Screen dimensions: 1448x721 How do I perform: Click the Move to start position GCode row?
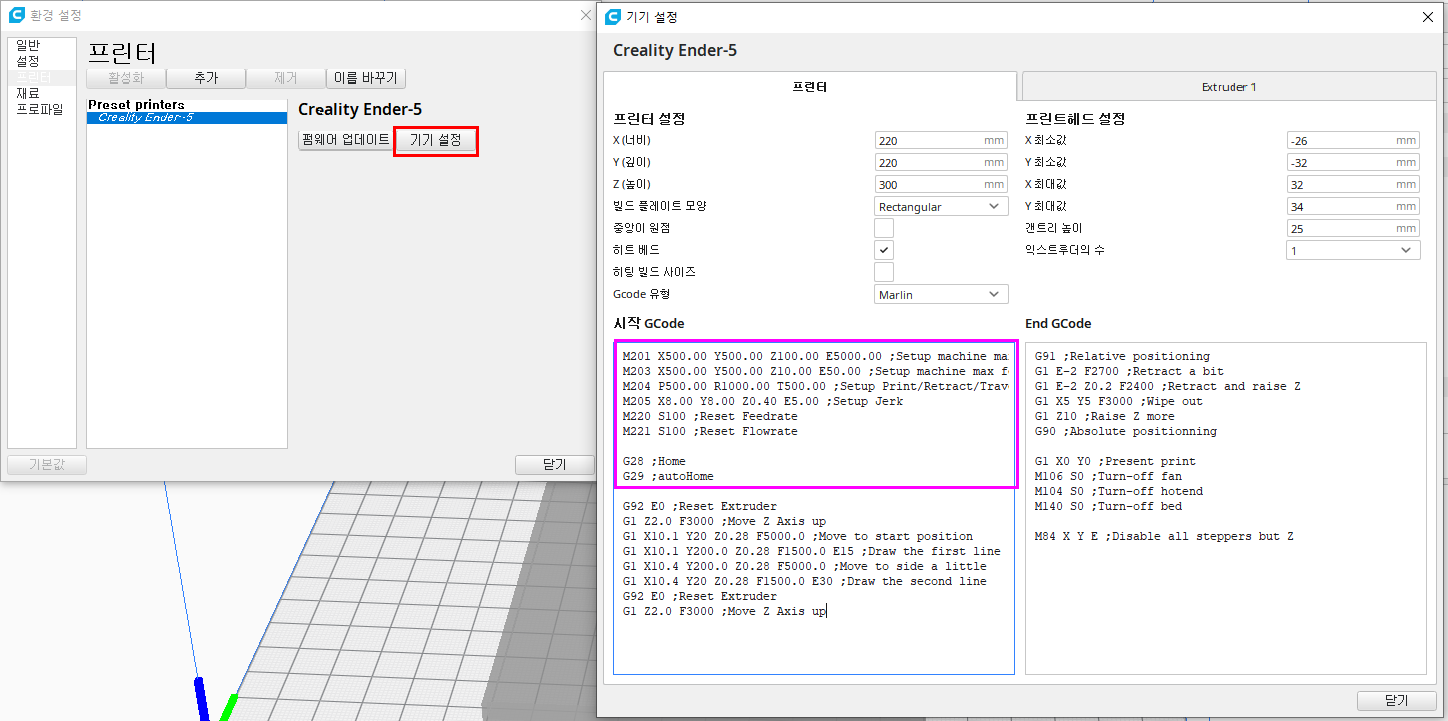(797, 536)
